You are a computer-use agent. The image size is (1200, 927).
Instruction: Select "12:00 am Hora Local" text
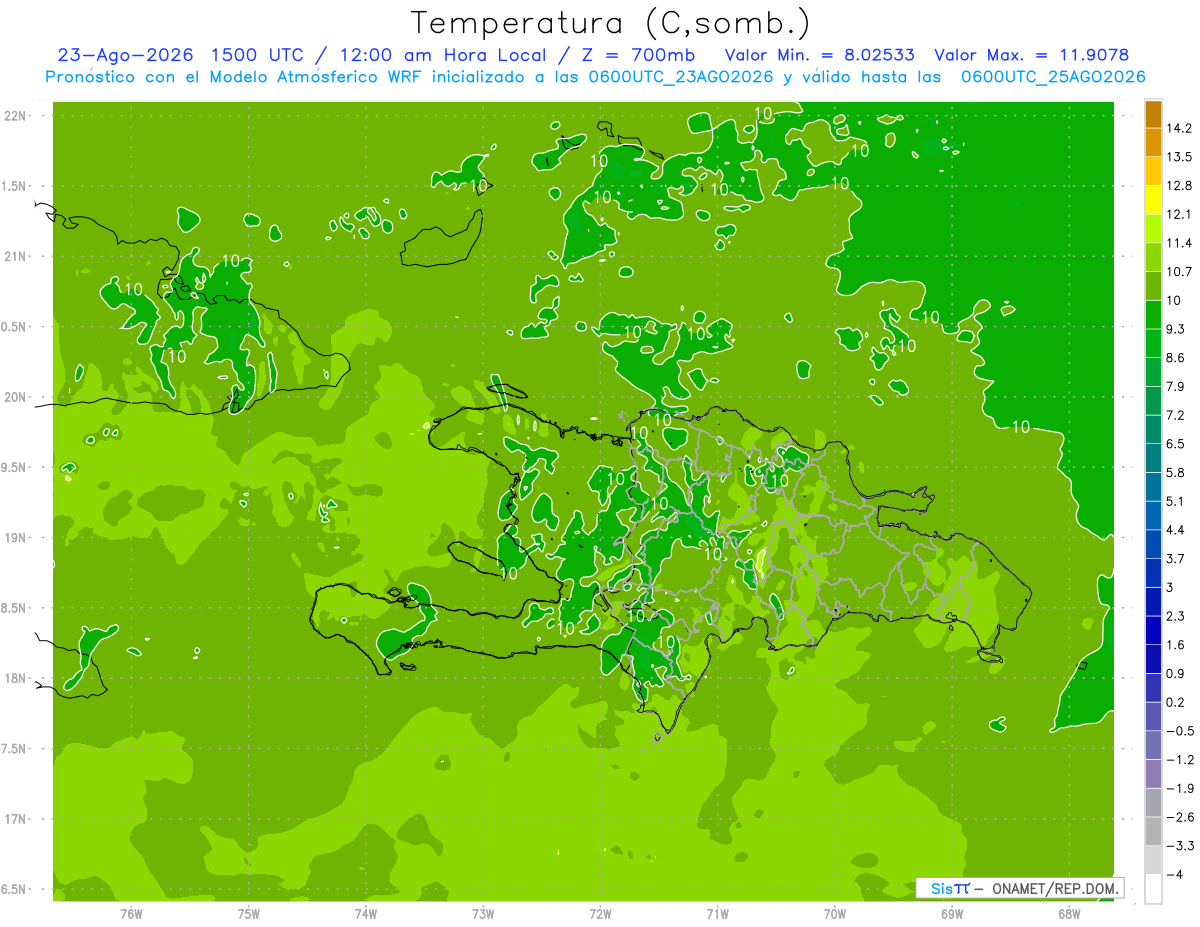(444, 55)
